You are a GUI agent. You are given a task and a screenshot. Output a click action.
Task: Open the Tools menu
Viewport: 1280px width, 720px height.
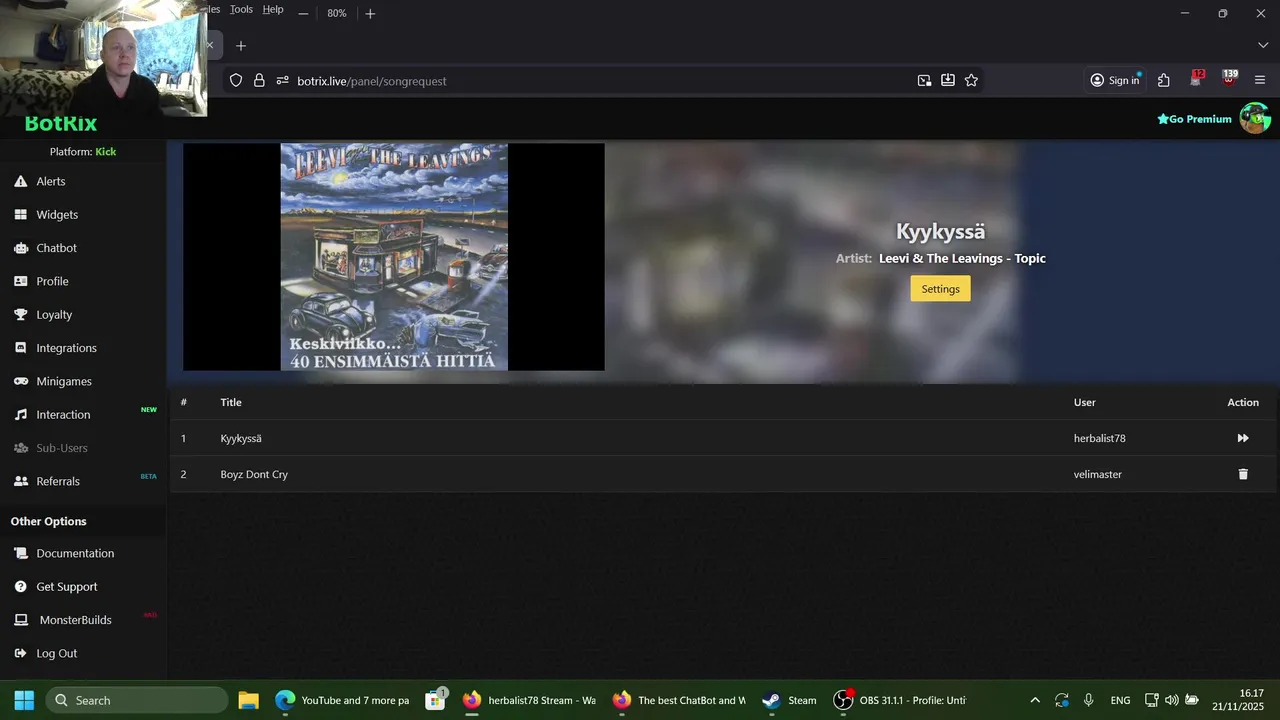(x=241, y=9)
